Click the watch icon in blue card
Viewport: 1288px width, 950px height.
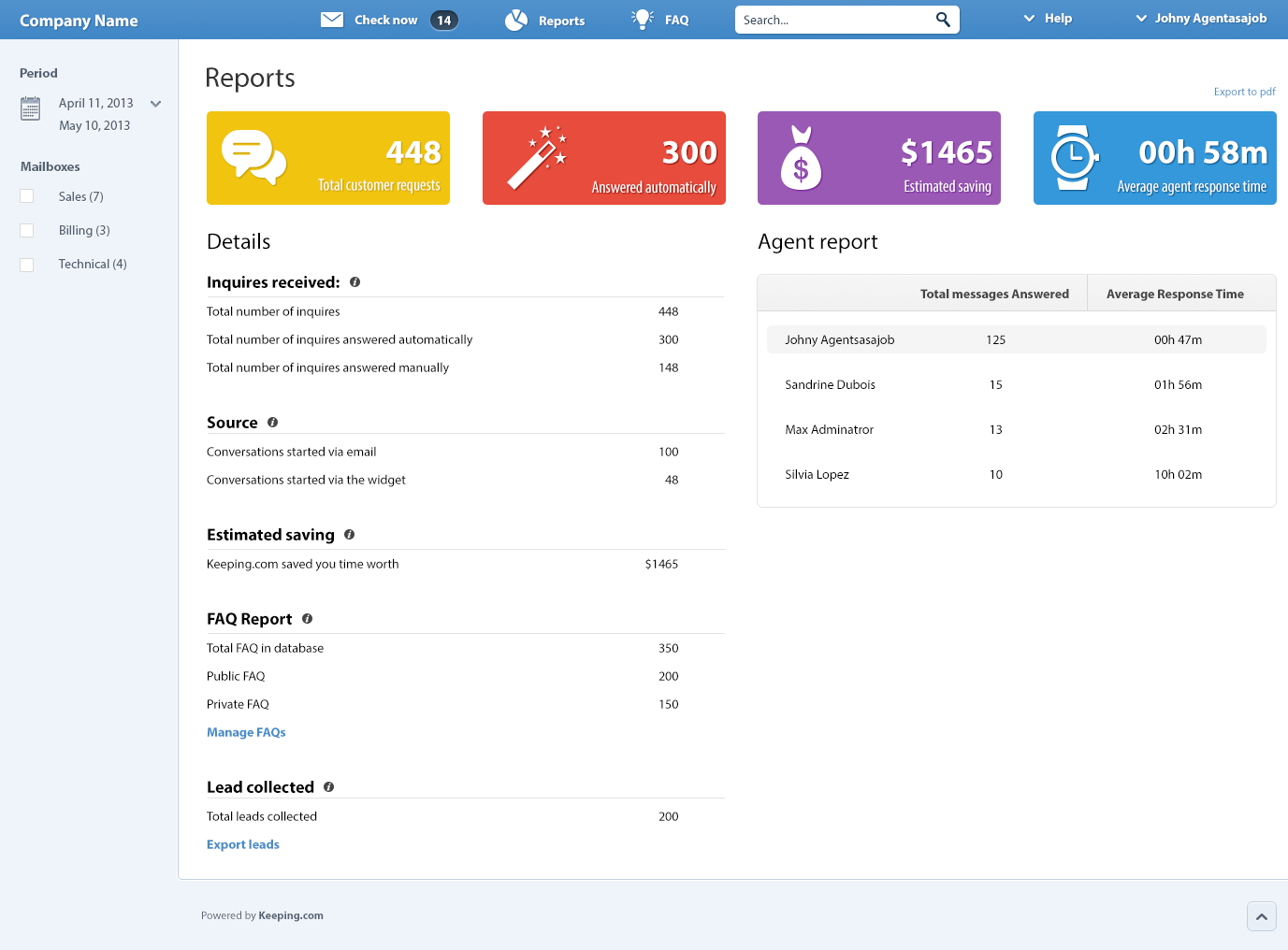[x=1074, y=158]
